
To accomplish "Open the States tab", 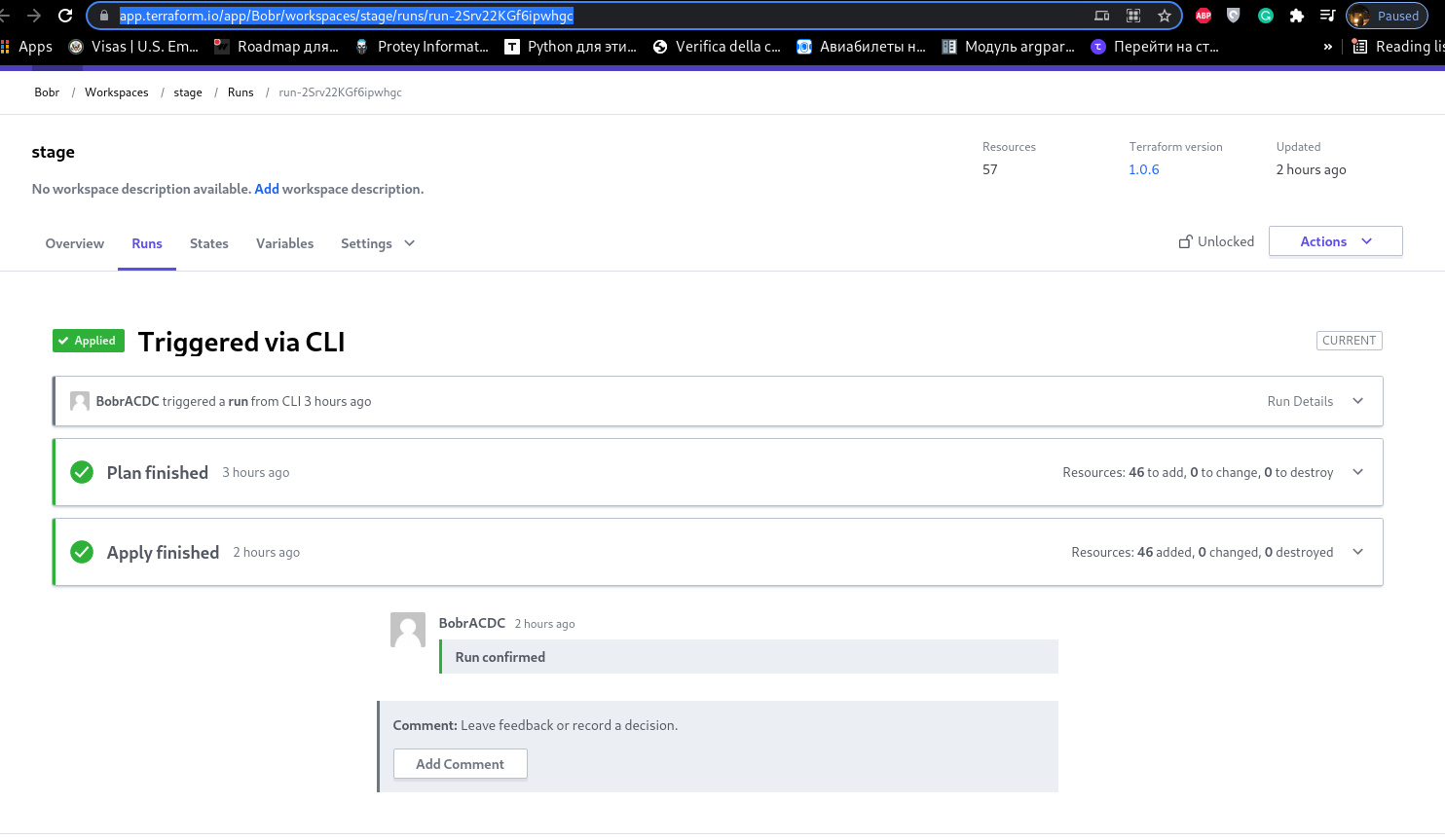I will point(209,243).
